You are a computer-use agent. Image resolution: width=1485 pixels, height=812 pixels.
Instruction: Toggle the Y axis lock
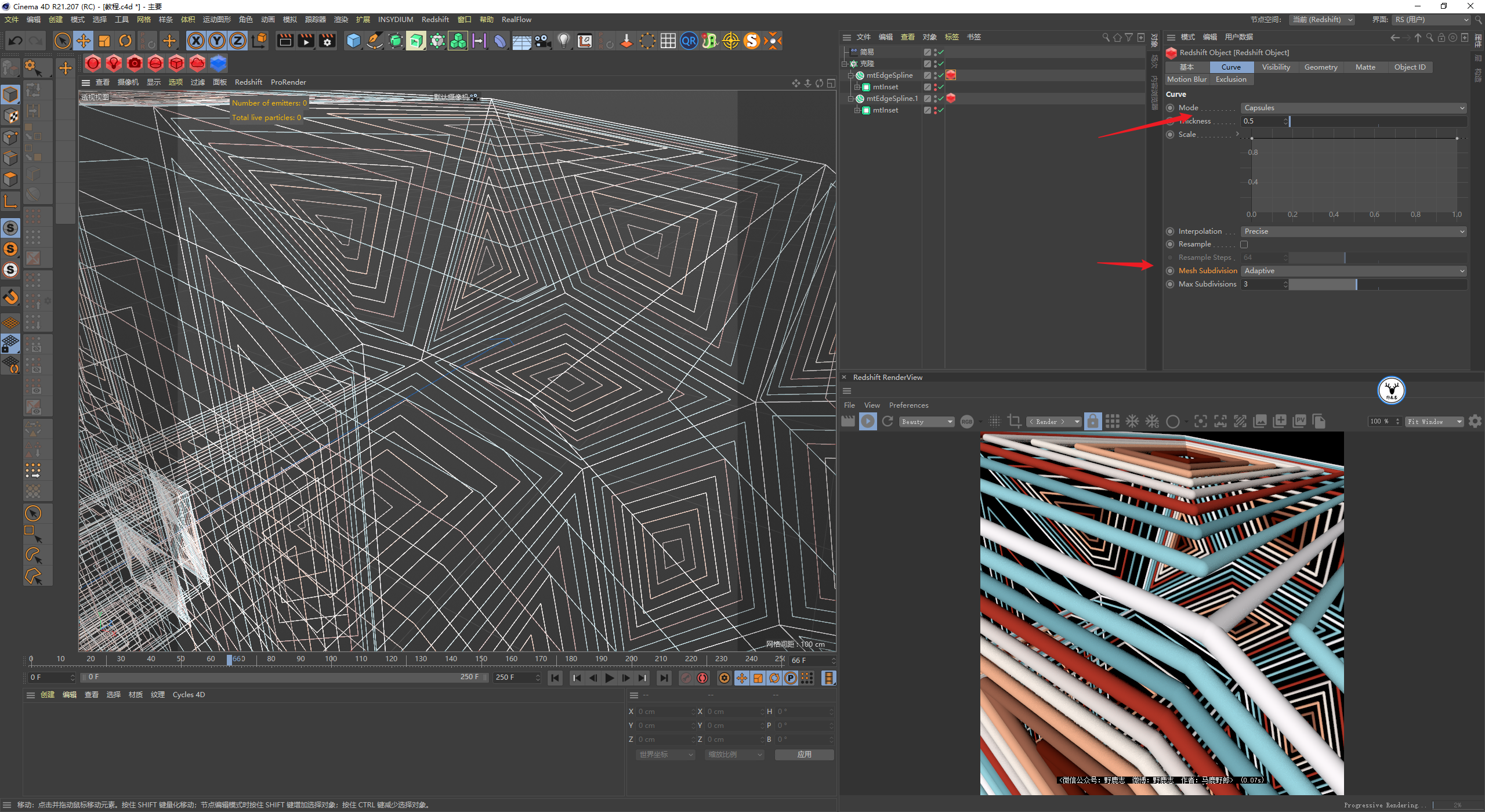(217, 41)
